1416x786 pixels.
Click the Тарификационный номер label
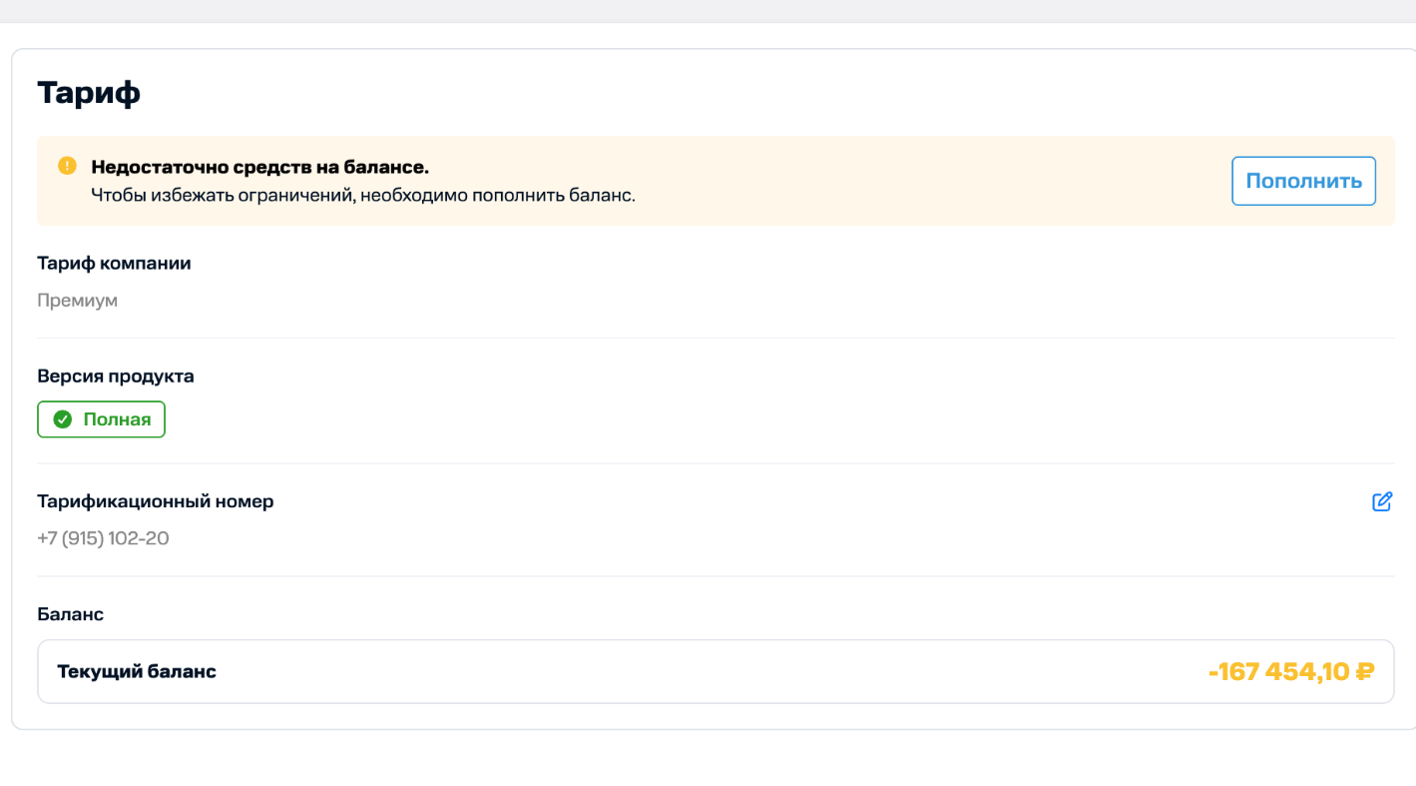[155, 501]
